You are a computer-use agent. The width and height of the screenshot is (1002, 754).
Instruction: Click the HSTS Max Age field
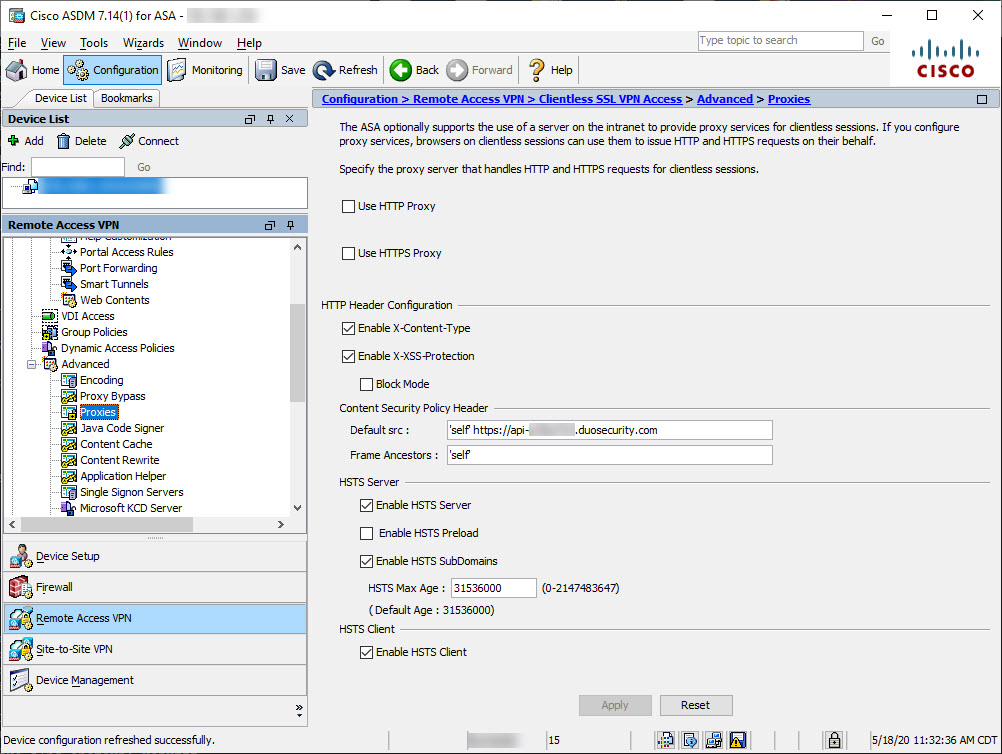(494, 588)
